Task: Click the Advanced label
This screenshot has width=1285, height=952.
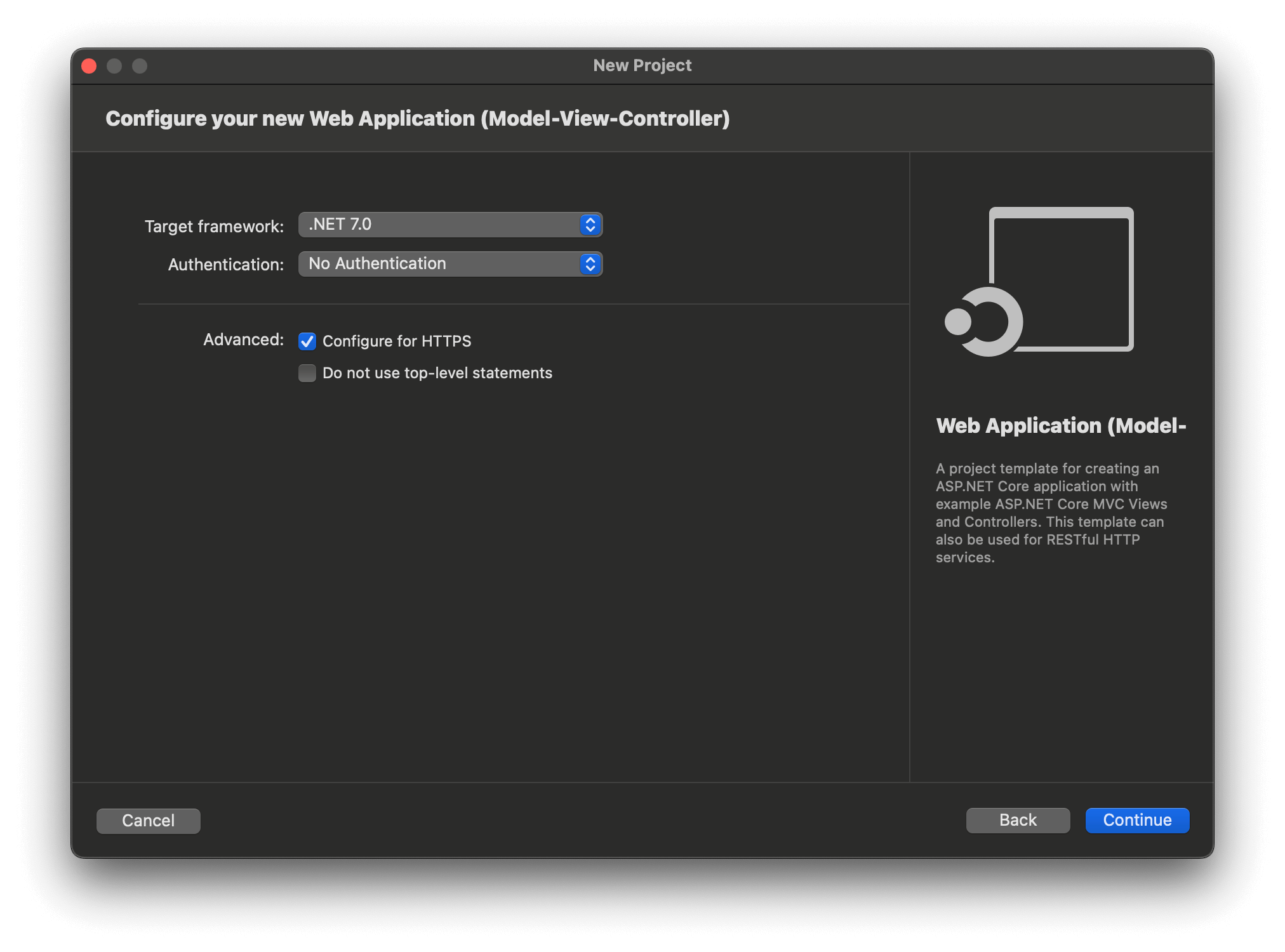Action: point(244,340)
